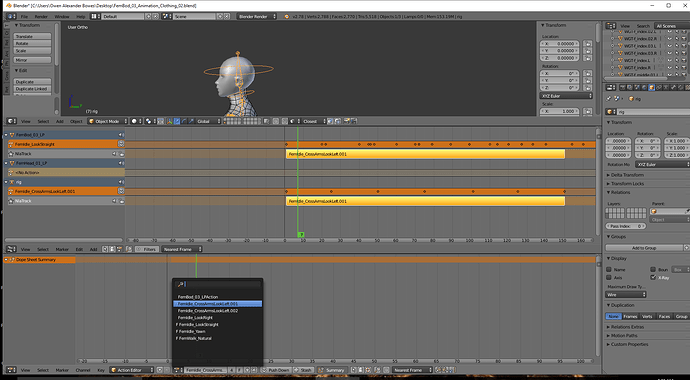Viewport: 690px width, 380px height.
Task: Toggle selectability of WGT-f_index.R in outliner
Action: click(x=677, y=68)
